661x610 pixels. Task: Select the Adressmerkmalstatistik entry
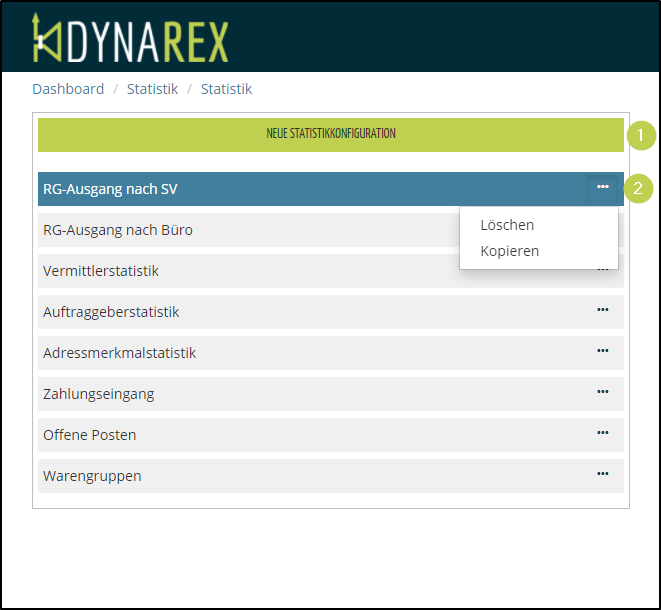[119, 353]
